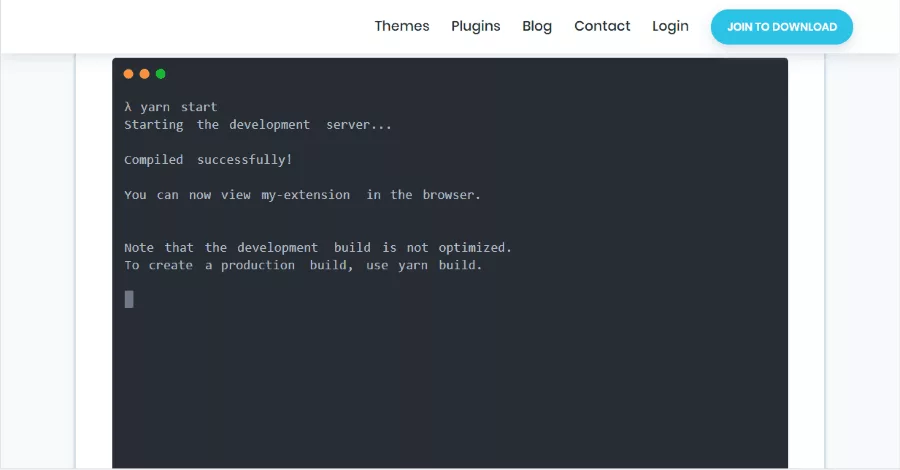Click the green dot in terminal header
Screen dimensions: 900x470
pyautogui.click(x=161, y=74)
